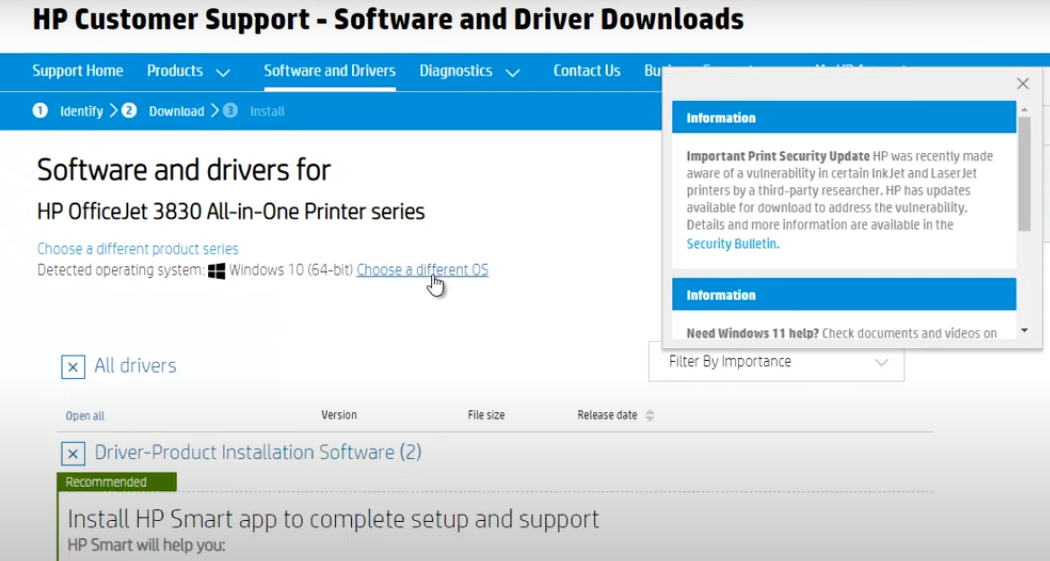This screenshot has width=1050, height=561.
Task: Click the Recommended green label
Action: [117, 482]
